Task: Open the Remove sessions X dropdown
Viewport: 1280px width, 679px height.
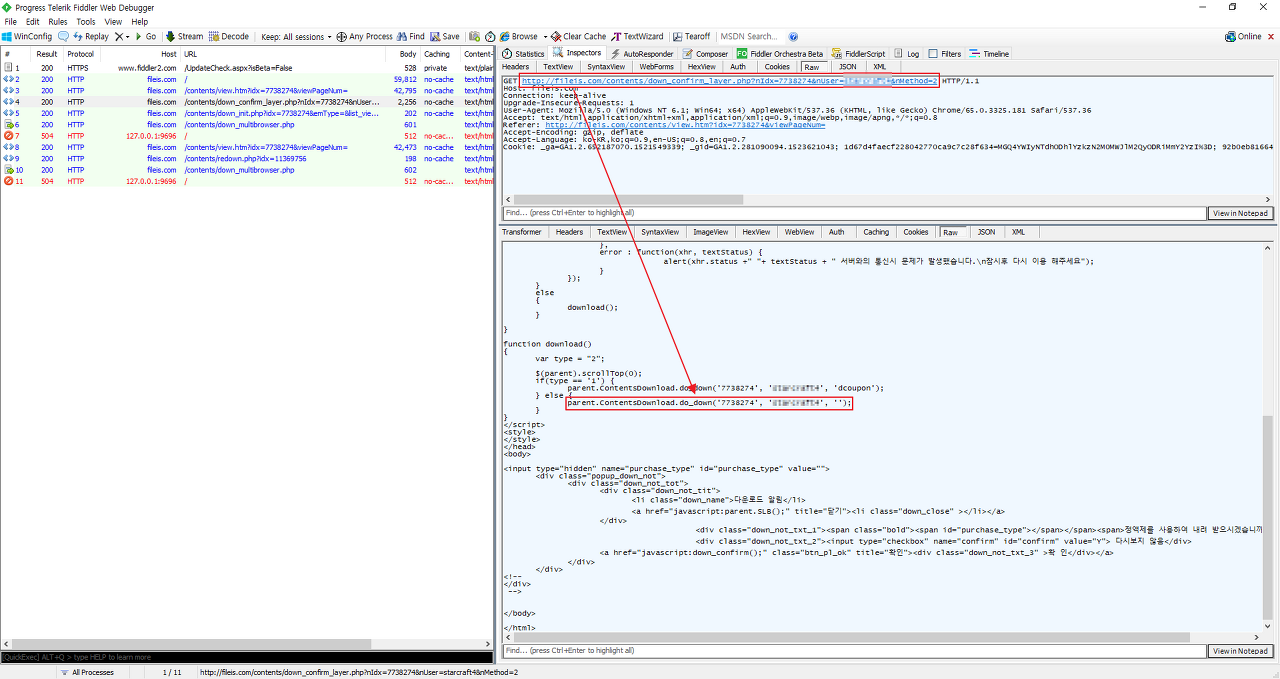Action: [x=122, y=36]
